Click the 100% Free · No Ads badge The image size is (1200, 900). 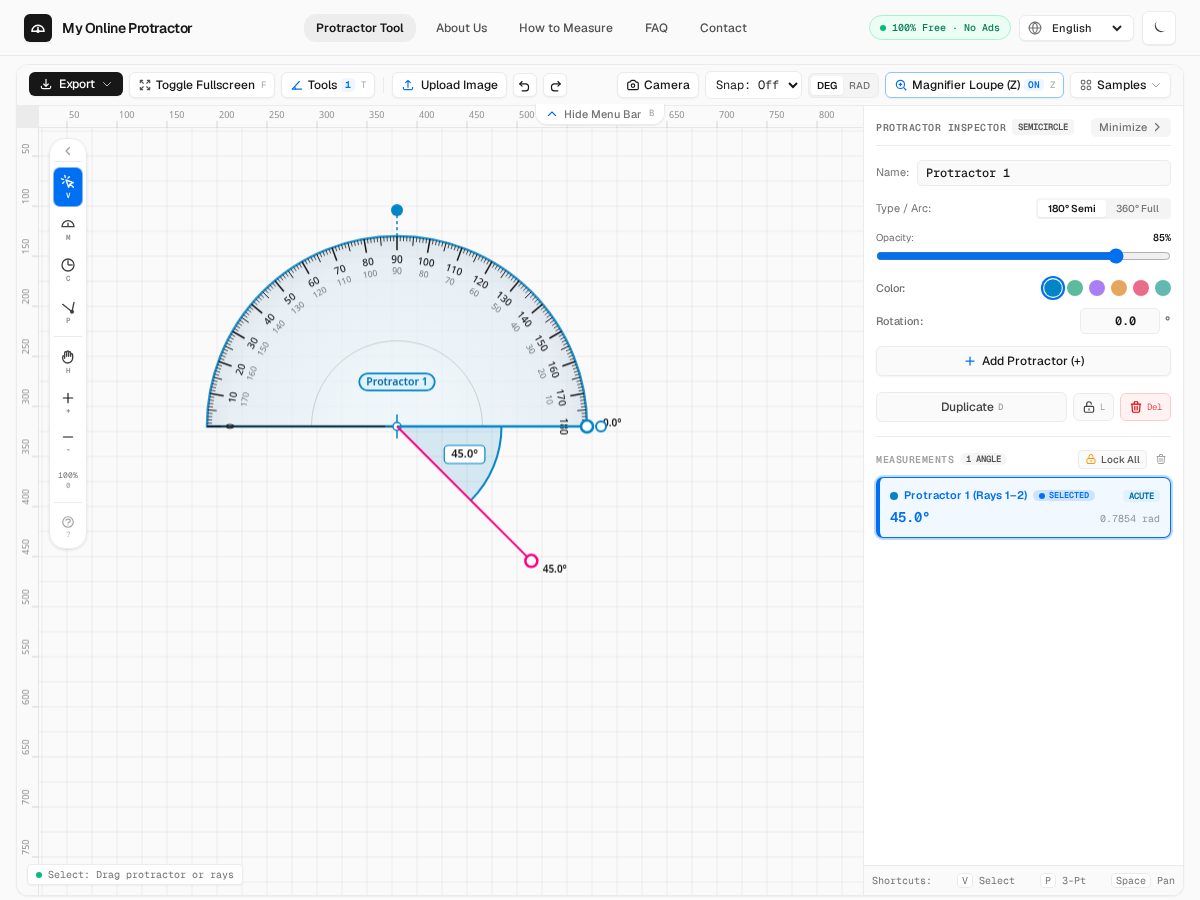(x=939, y=28)
